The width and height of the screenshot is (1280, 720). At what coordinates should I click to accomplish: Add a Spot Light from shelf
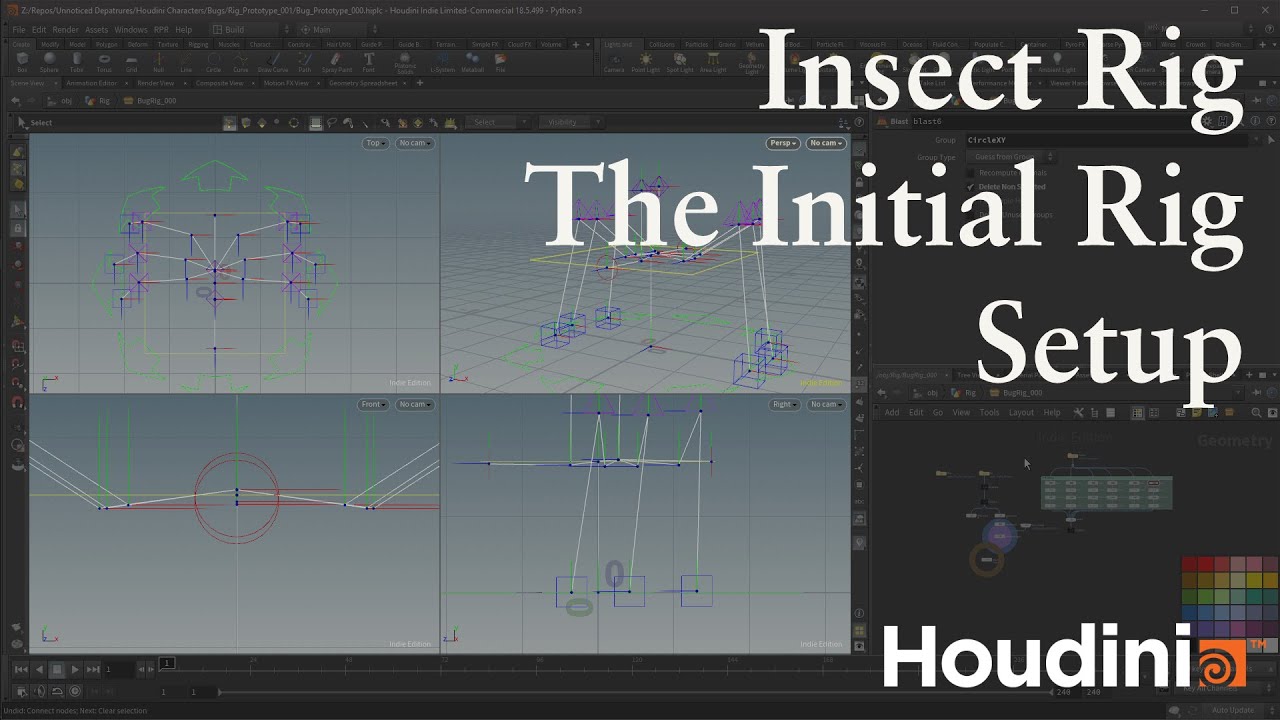pyautogui.click(x=679, y=63)
